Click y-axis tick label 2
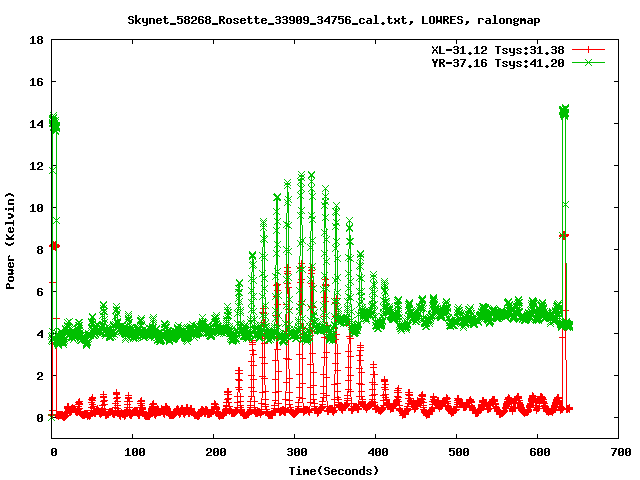Image resolution: width=640 pixels, height=480 pixels. click(40, 376)
